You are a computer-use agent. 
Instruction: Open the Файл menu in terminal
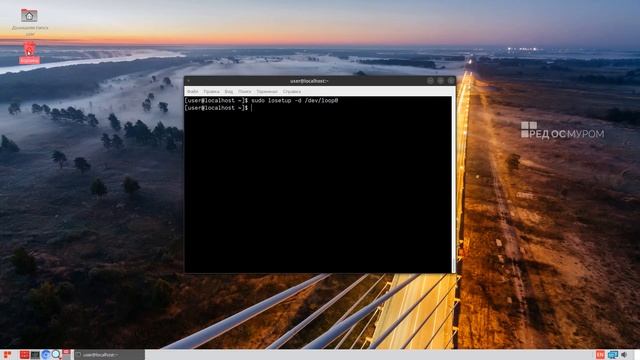(x=192, y=91)
